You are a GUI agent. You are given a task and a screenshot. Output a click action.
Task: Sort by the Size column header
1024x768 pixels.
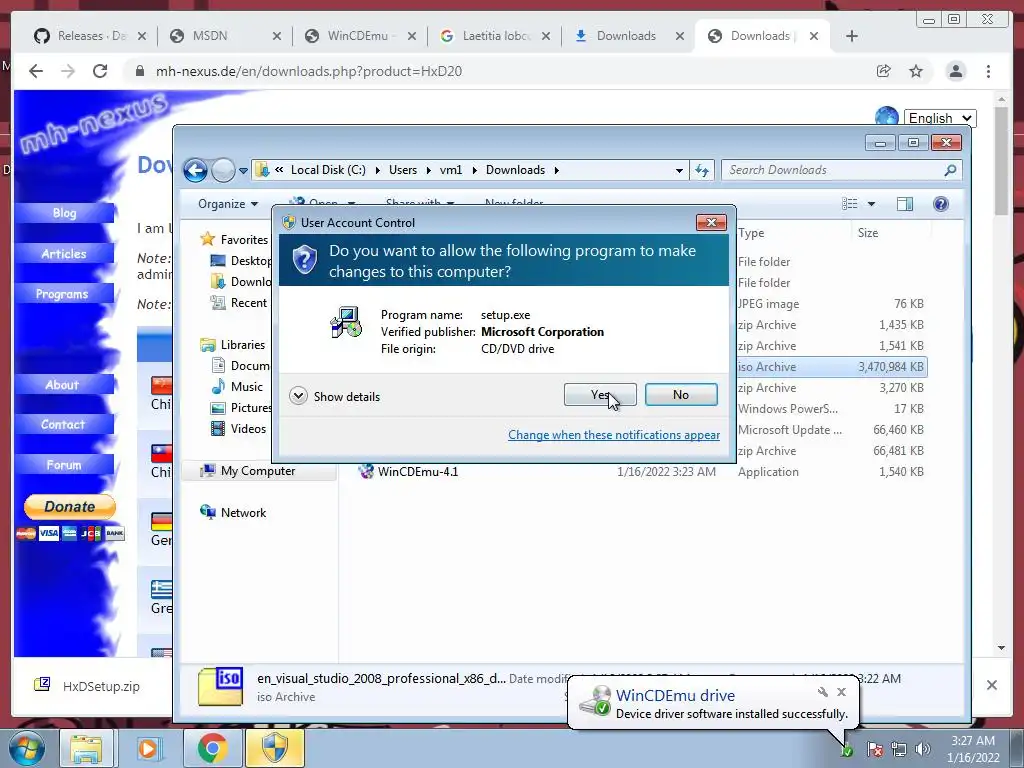pos(867,232)
